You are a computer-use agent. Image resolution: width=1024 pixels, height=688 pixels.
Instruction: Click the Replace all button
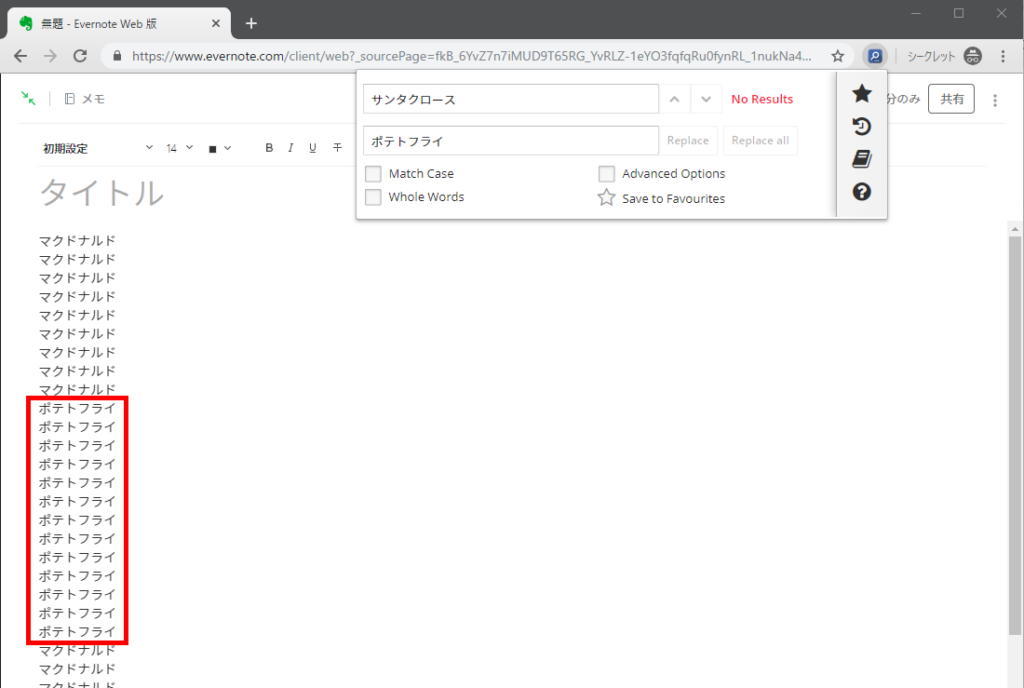click(760, 140)
